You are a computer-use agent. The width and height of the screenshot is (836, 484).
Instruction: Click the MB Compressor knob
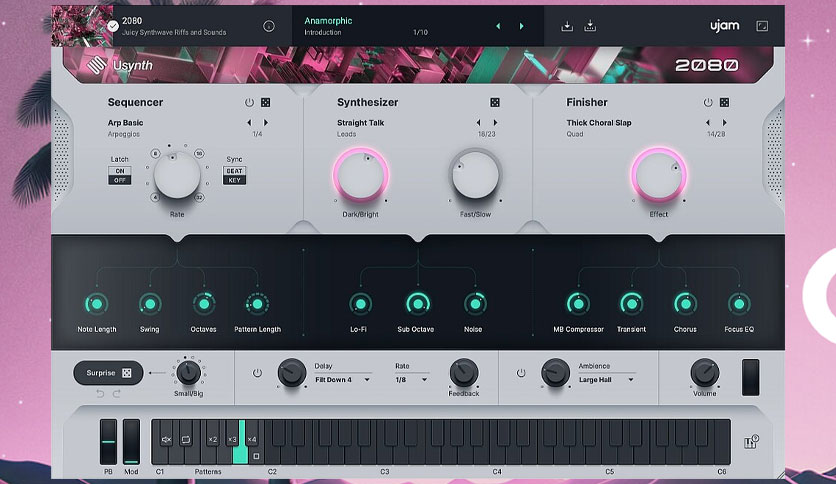pyautogui.click(x=578, y=304)
